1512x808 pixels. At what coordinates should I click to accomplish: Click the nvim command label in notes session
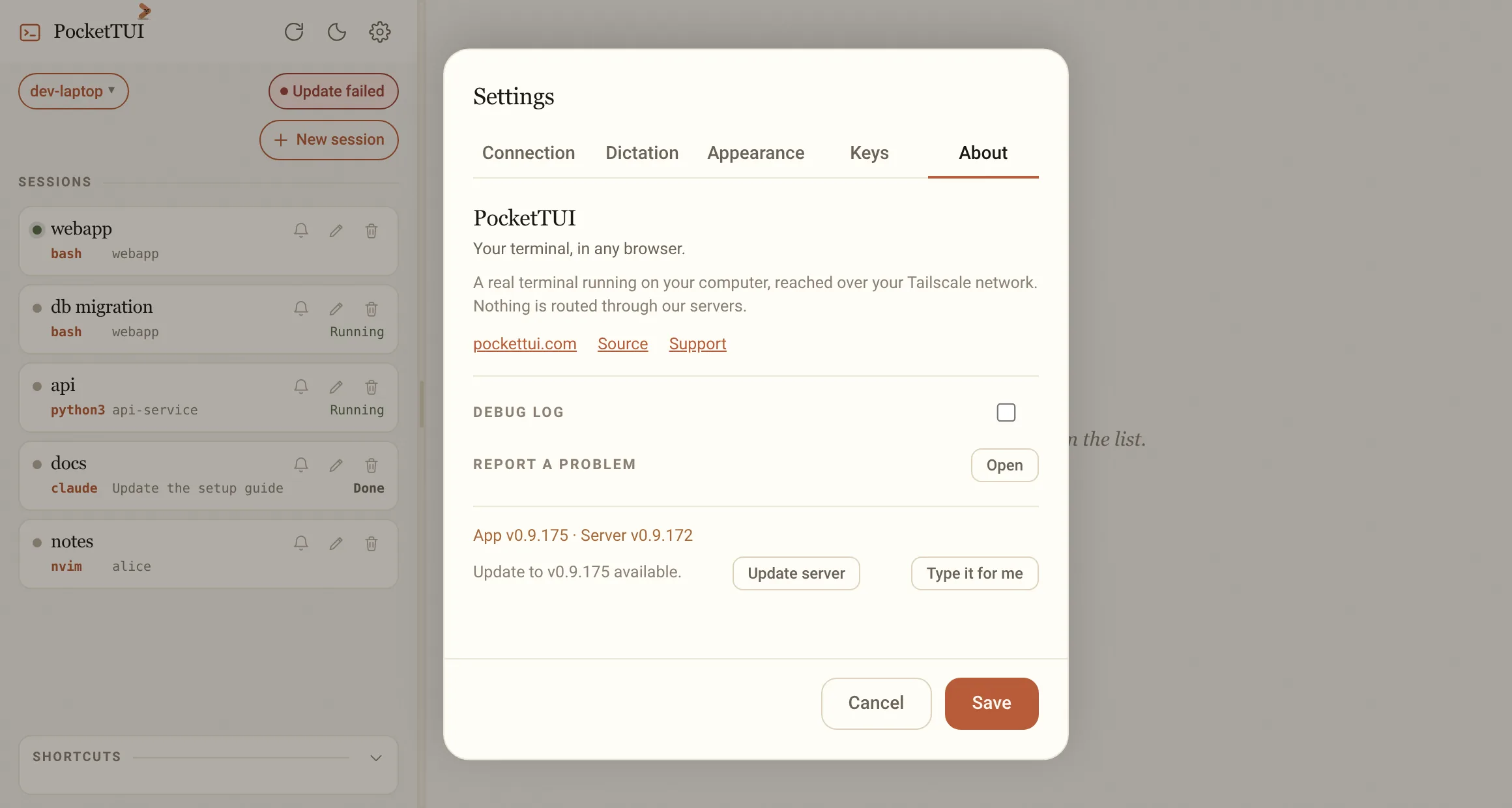(x=66, y=566)
